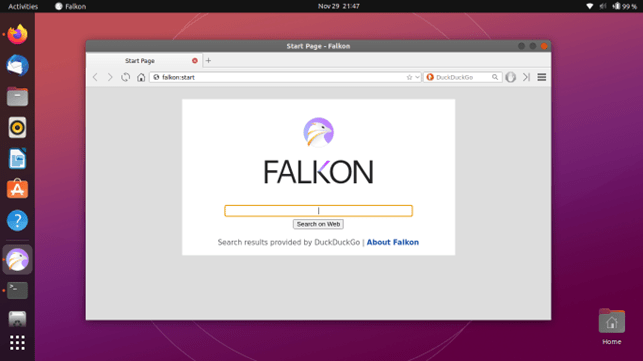Screen dimensions: 643x361
Task: Click the Start Page - Falkon title bar
Action: click(x=318, y=46)
